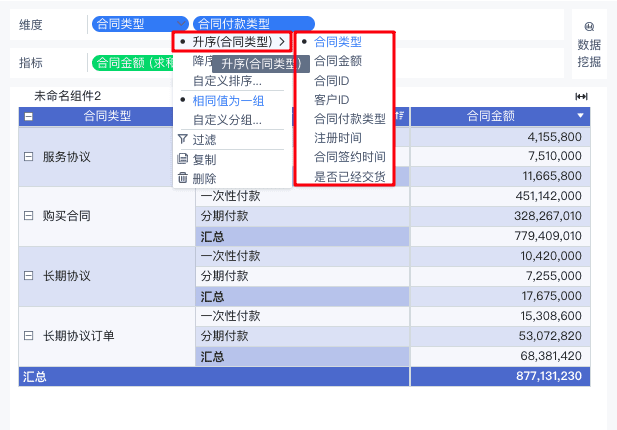
Task: Sort by 合同类型 in the submenu
Action: coord(338,42)
